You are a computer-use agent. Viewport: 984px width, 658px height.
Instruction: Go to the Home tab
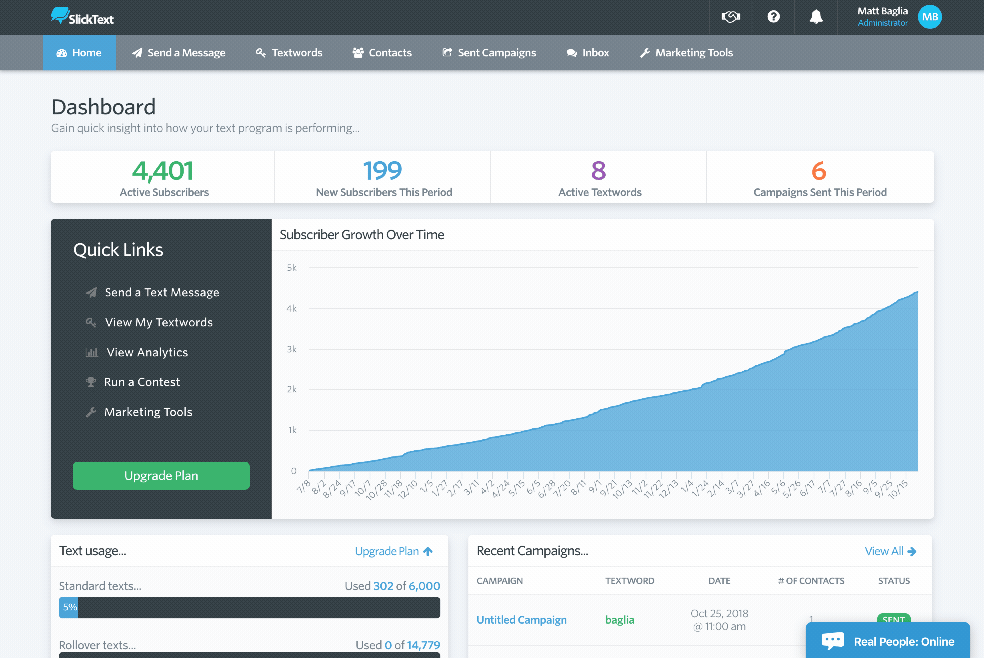coord(79,53)
